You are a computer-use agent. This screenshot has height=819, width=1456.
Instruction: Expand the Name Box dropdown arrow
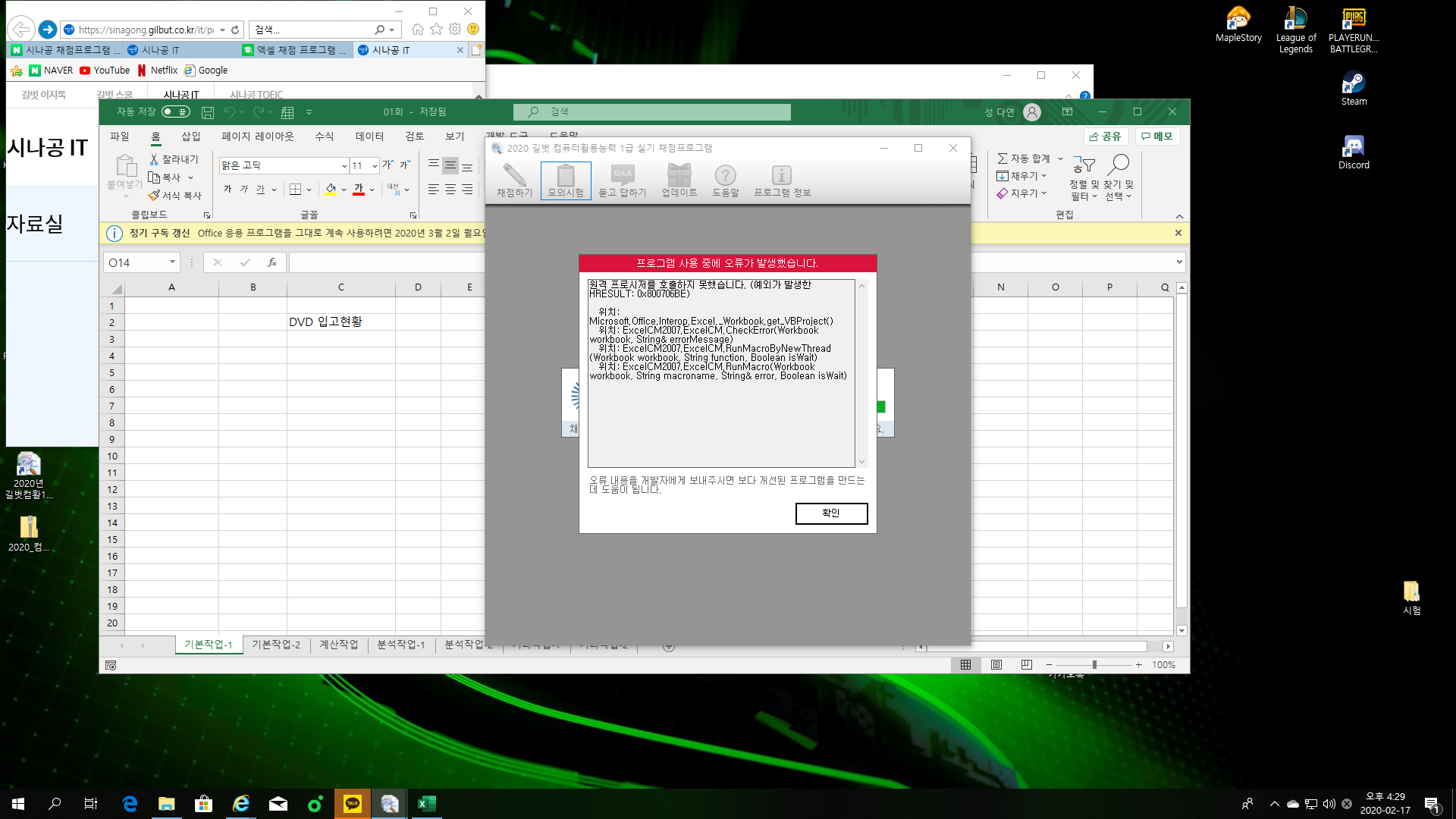click(172, 262)
